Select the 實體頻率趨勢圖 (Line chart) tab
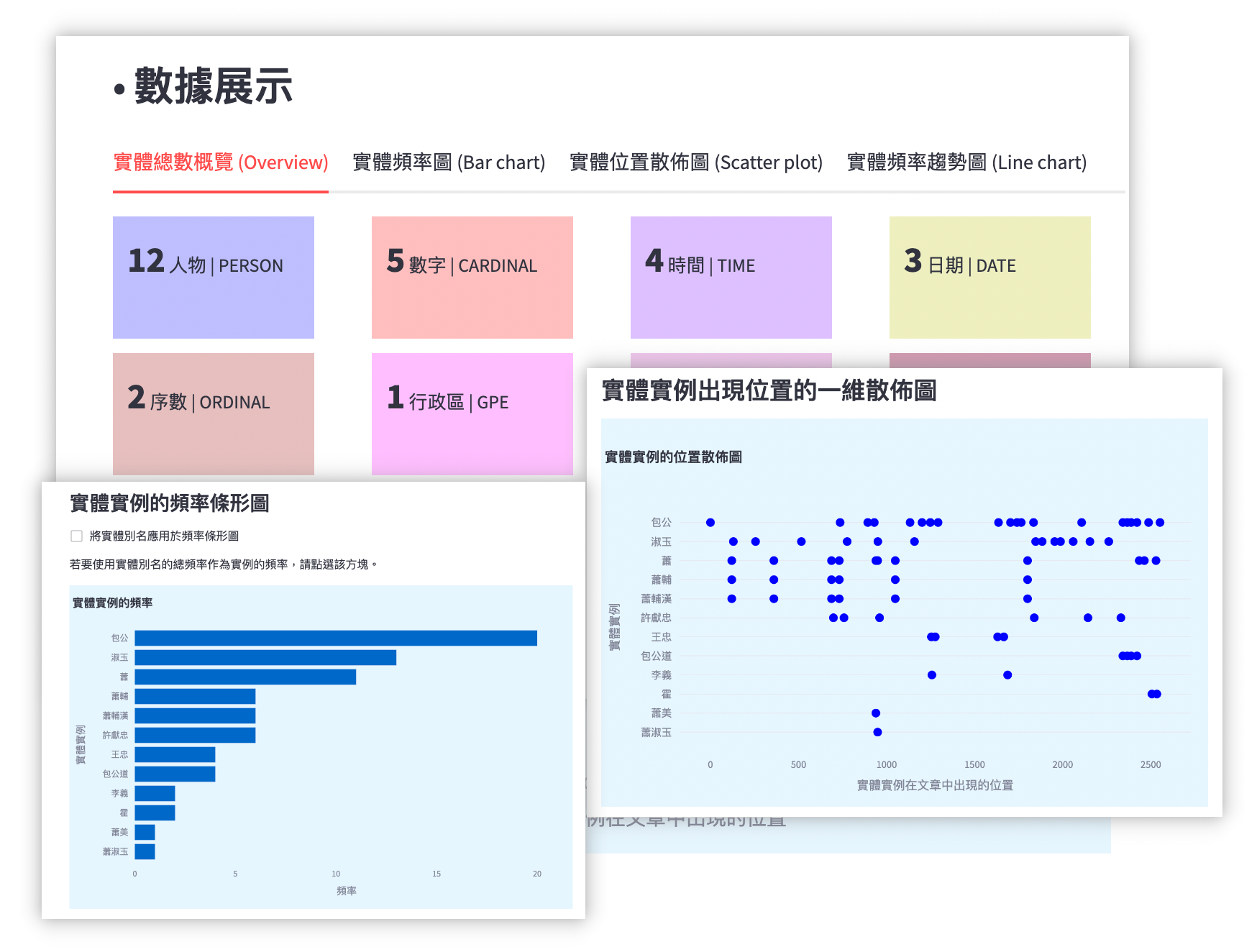The height and width of the screenshot is (952, 1257). point(966,163)
